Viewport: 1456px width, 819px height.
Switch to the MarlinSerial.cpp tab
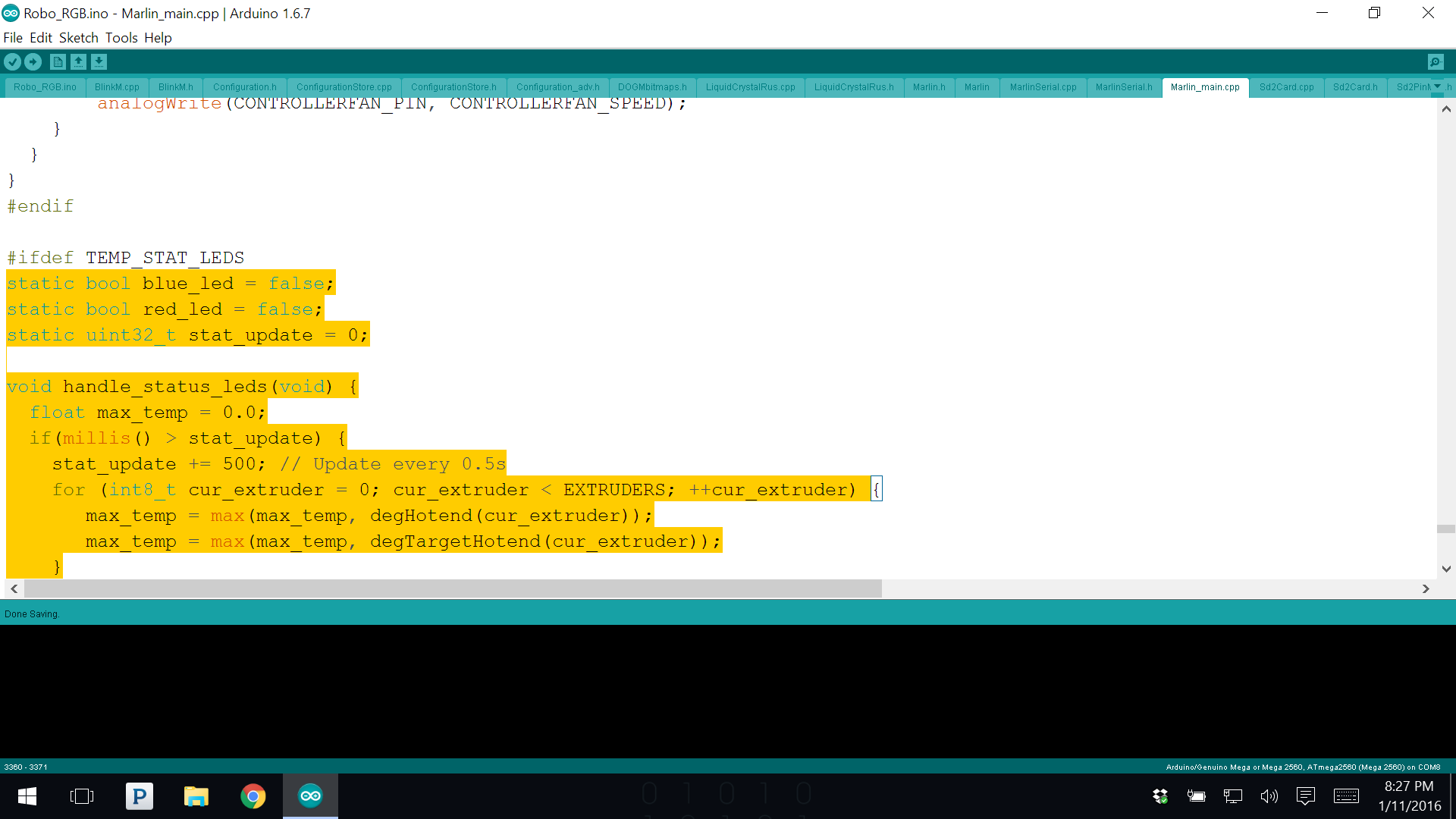tap(1043, 87)
